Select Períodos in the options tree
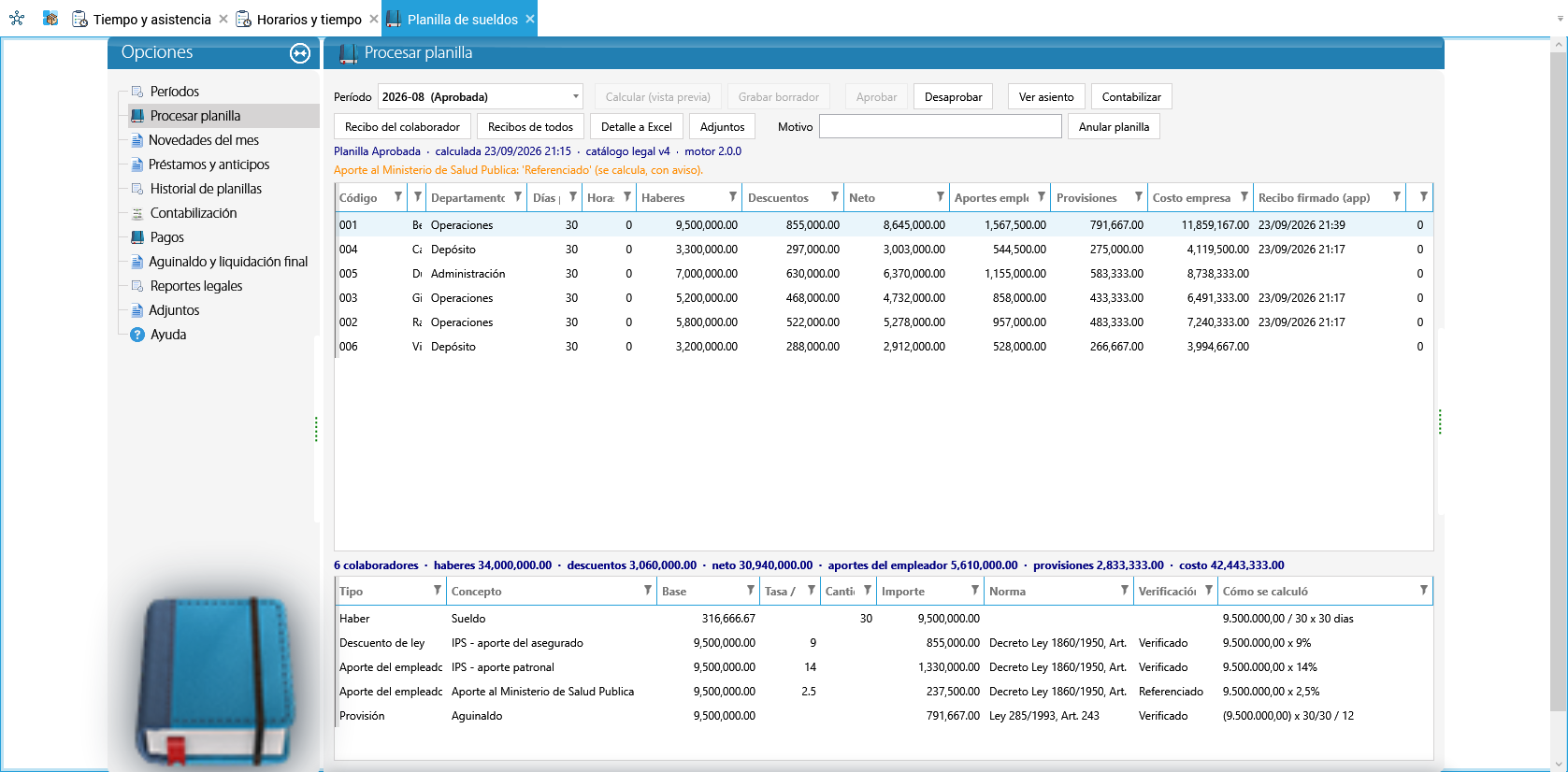 click(x=175, y=92)
